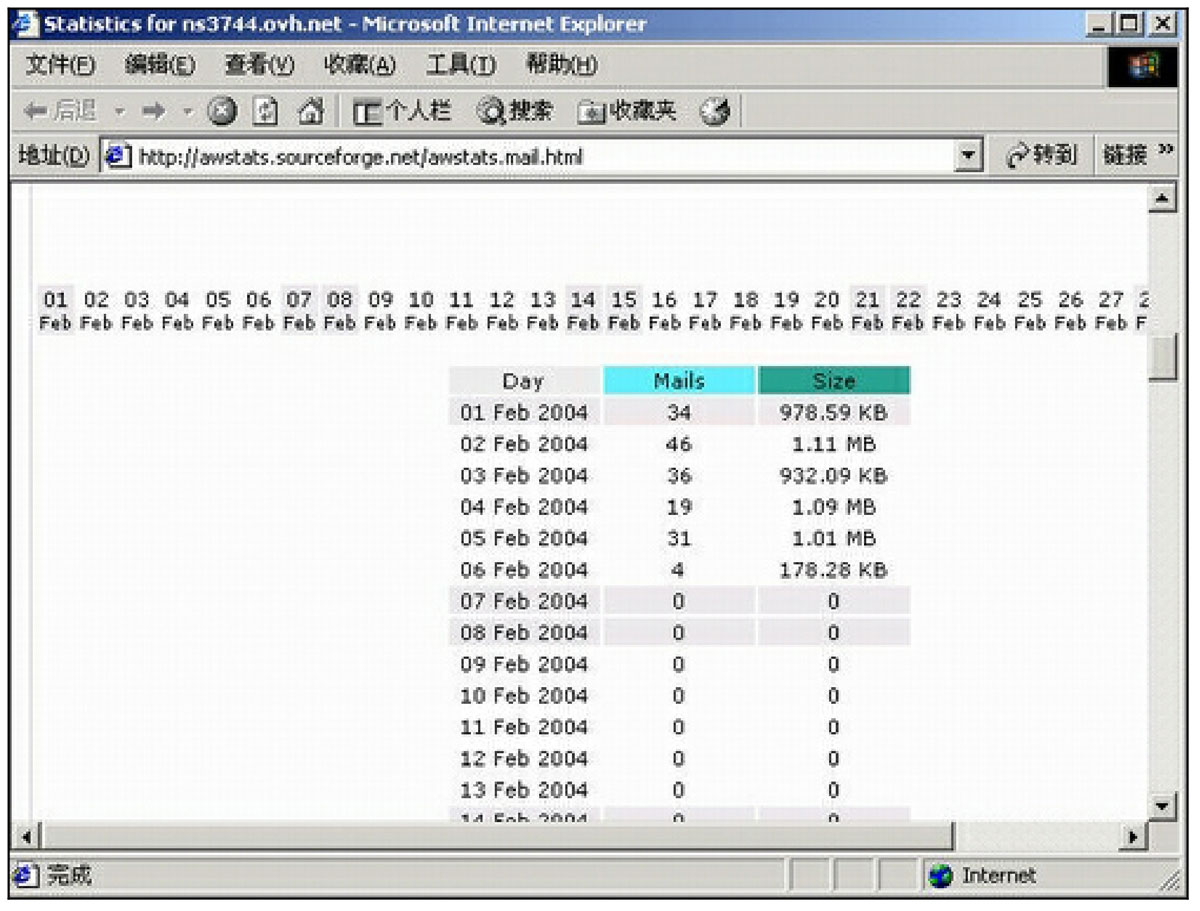Go back with the Back arrow button
Image resolution: width=1200 pixels, height=911 pixels.
[x=60, y=111]
